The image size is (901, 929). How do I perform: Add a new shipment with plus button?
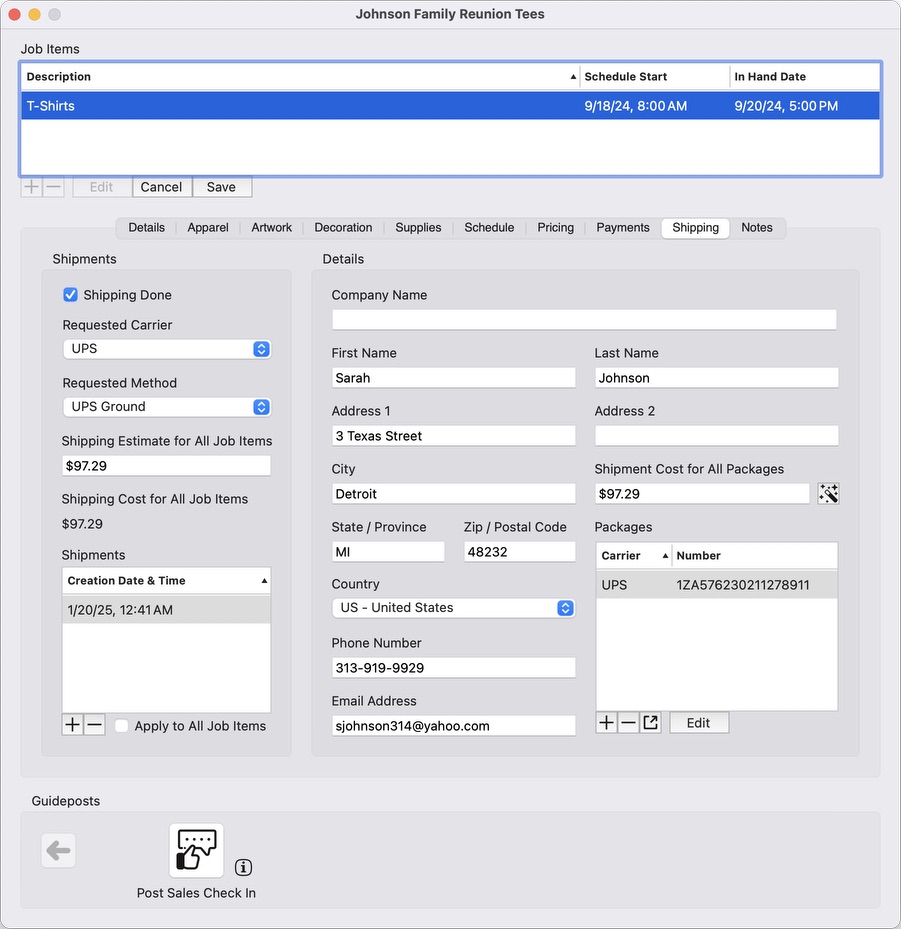coord(72,725)
